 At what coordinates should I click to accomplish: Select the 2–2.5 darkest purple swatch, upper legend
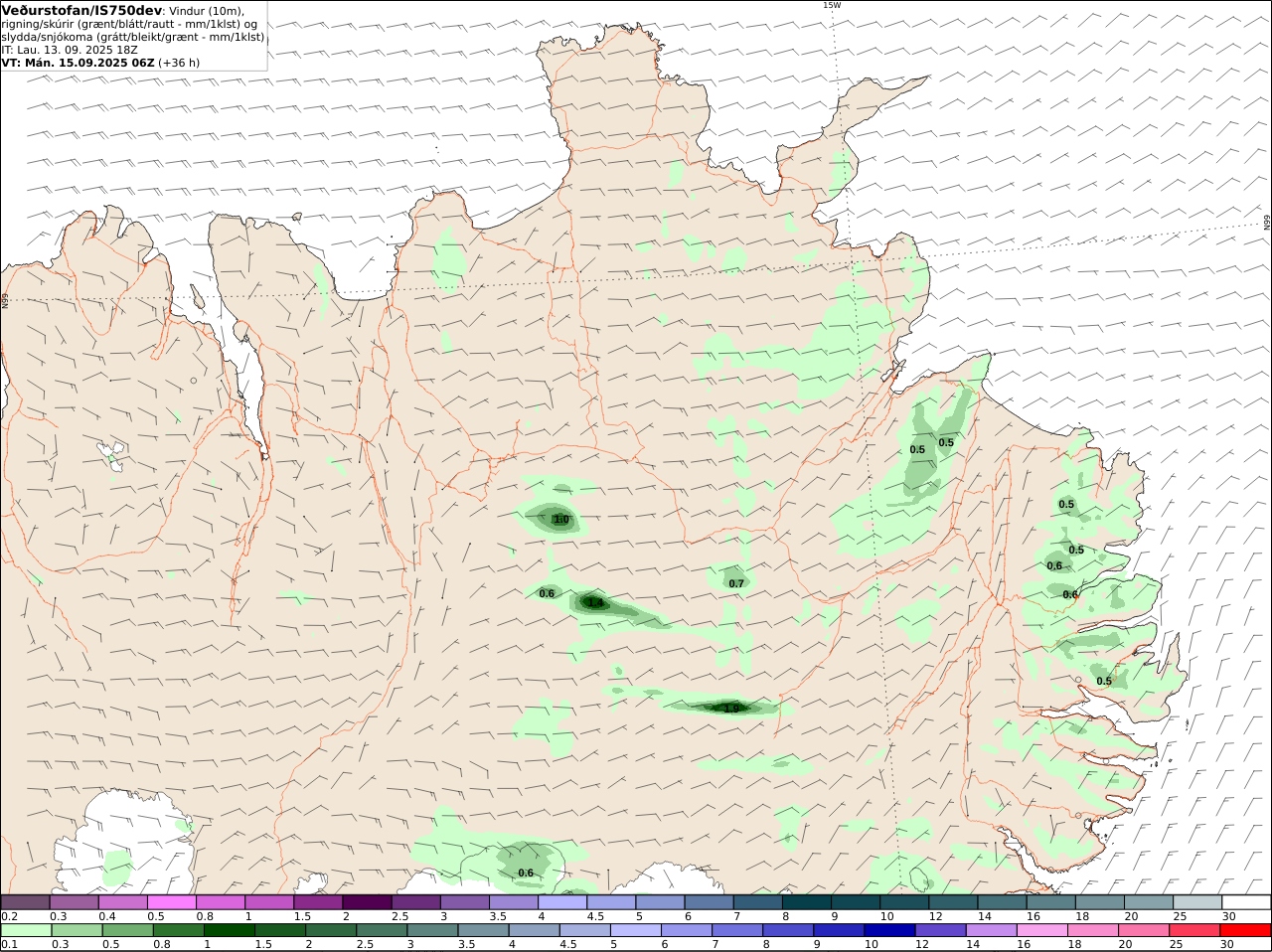[x=367, y=901]
